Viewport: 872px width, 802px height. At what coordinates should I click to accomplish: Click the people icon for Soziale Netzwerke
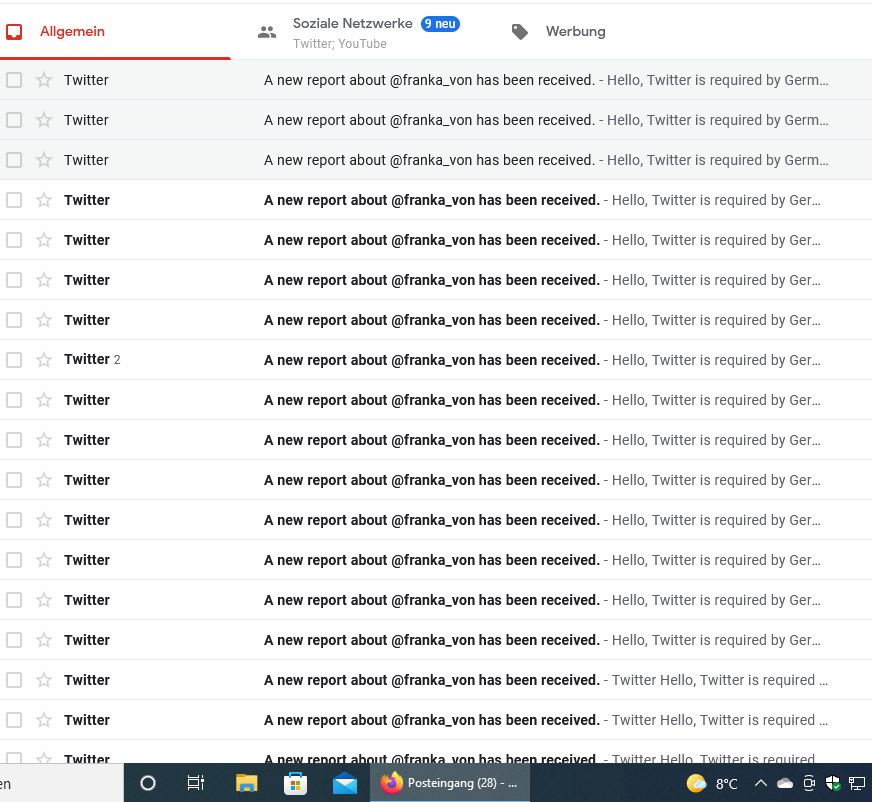point(267,32)
